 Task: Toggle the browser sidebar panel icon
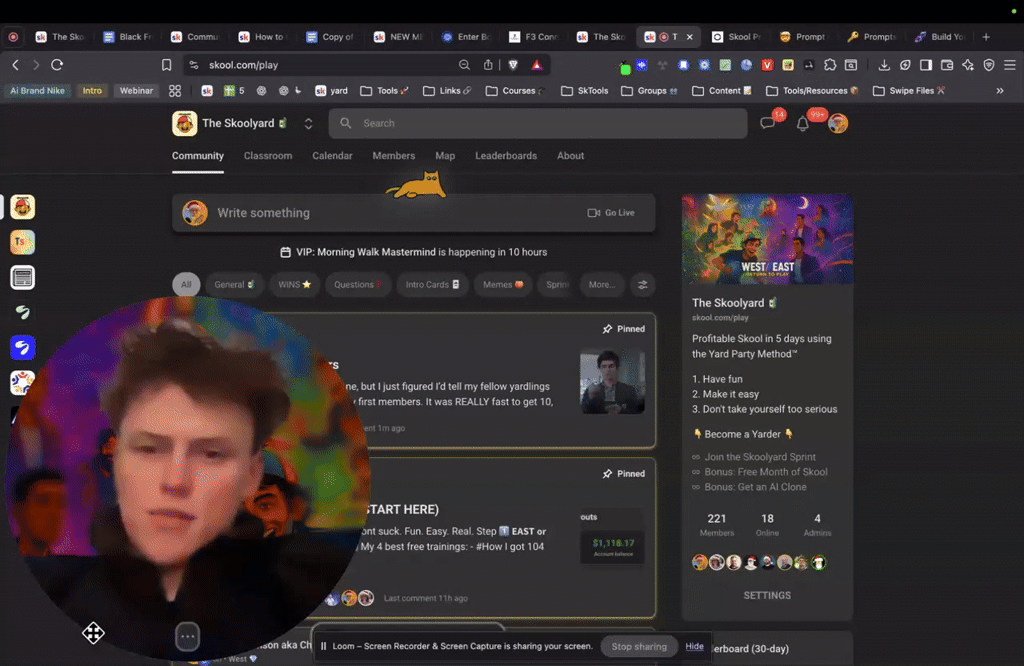coord(926,65)
